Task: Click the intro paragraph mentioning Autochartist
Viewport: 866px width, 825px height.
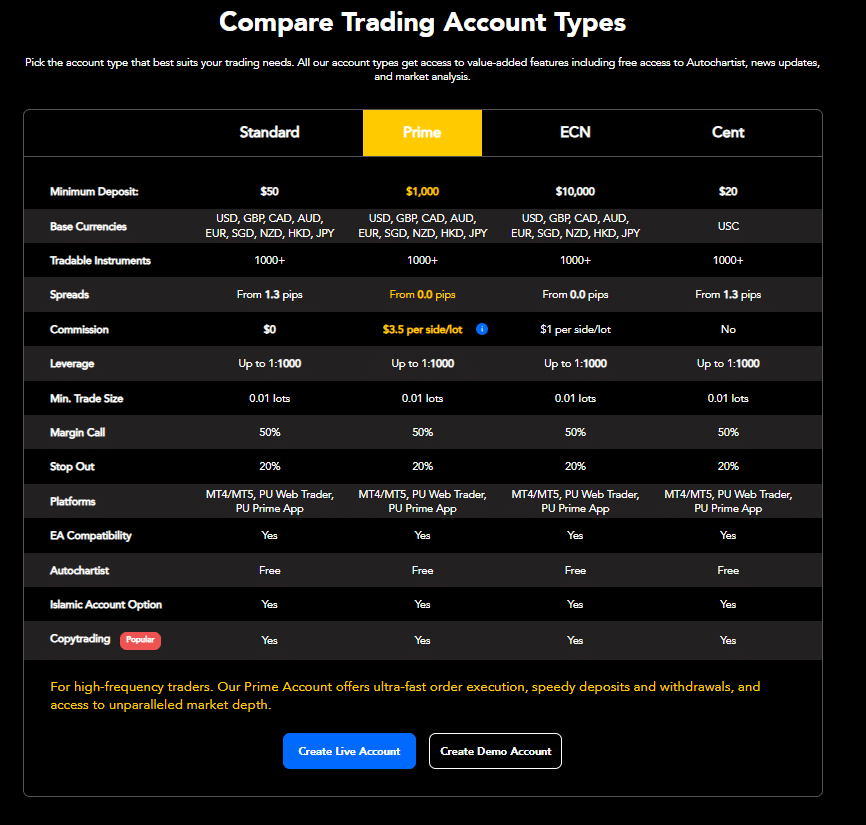Action: pos(423,70)
